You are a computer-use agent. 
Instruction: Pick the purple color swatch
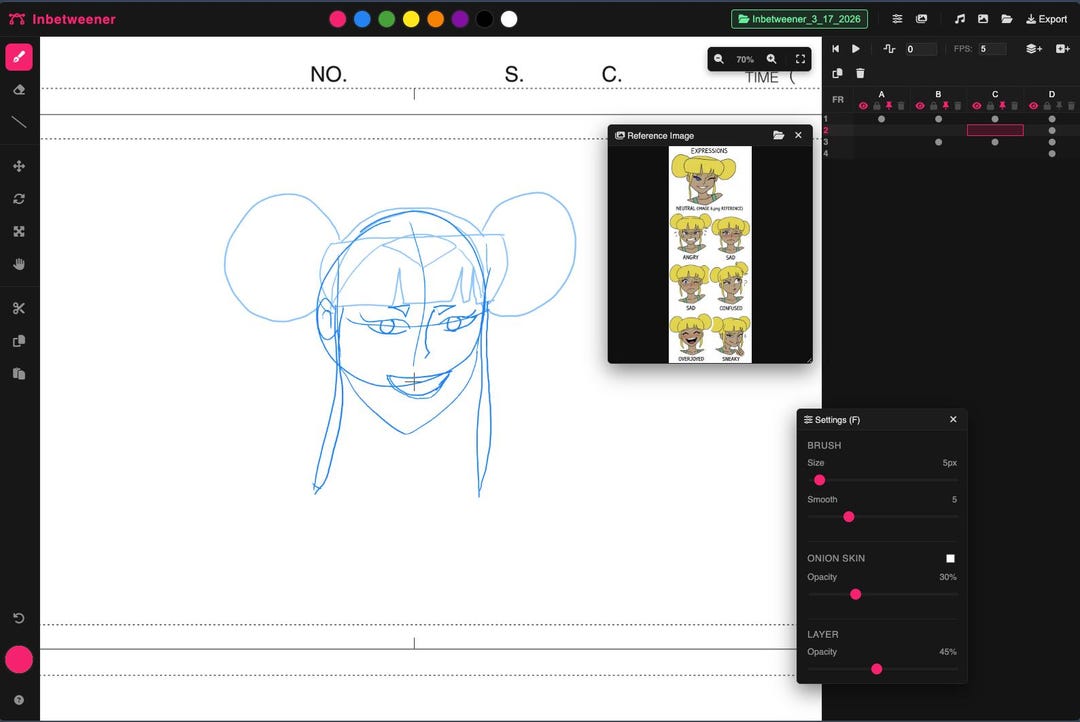(x=460, y=19)
